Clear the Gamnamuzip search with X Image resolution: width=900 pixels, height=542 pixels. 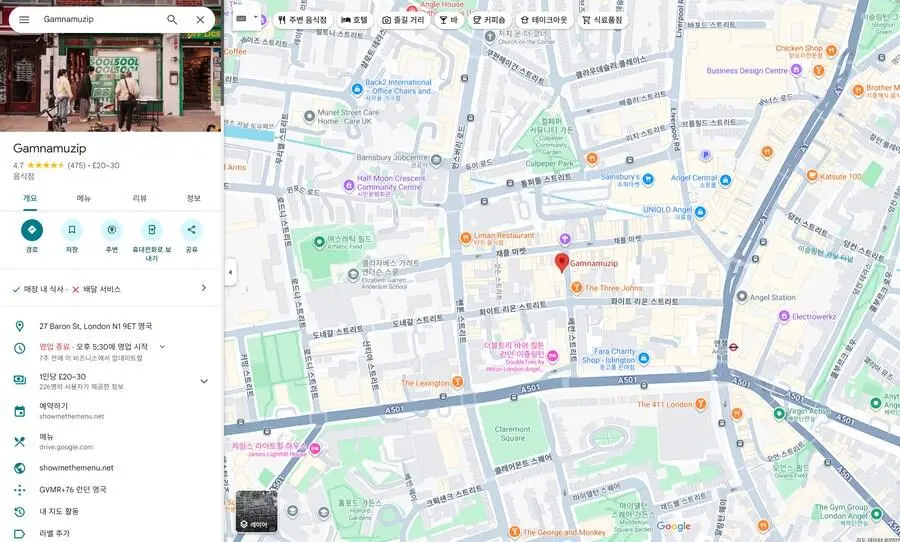pos(200,20)
